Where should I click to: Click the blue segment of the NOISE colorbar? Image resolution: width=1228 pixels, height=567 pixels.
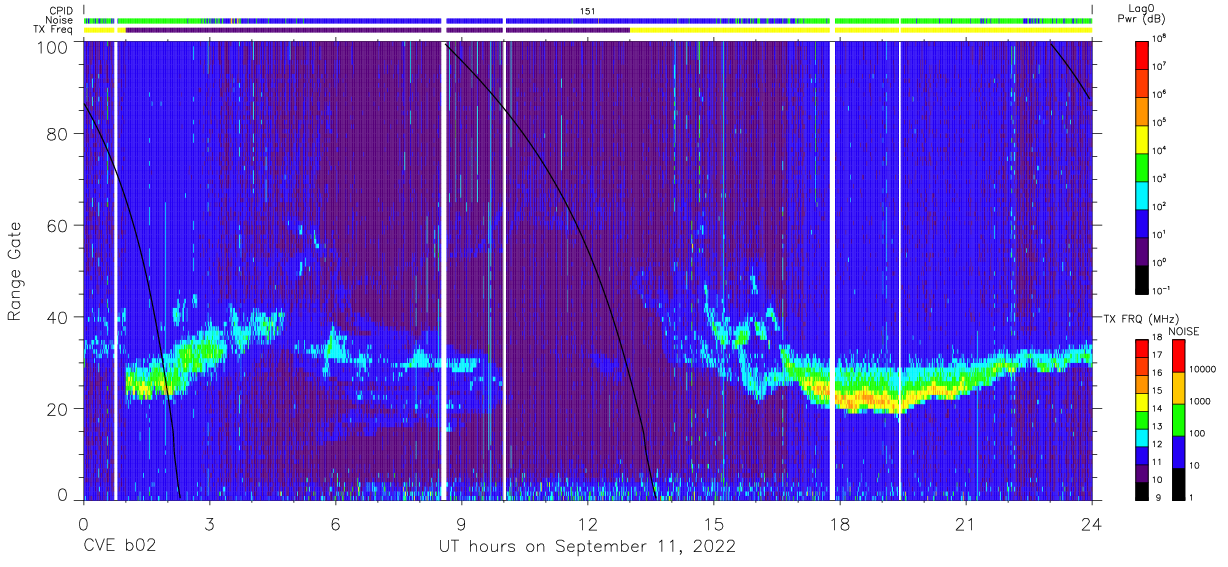(1180, 451)
